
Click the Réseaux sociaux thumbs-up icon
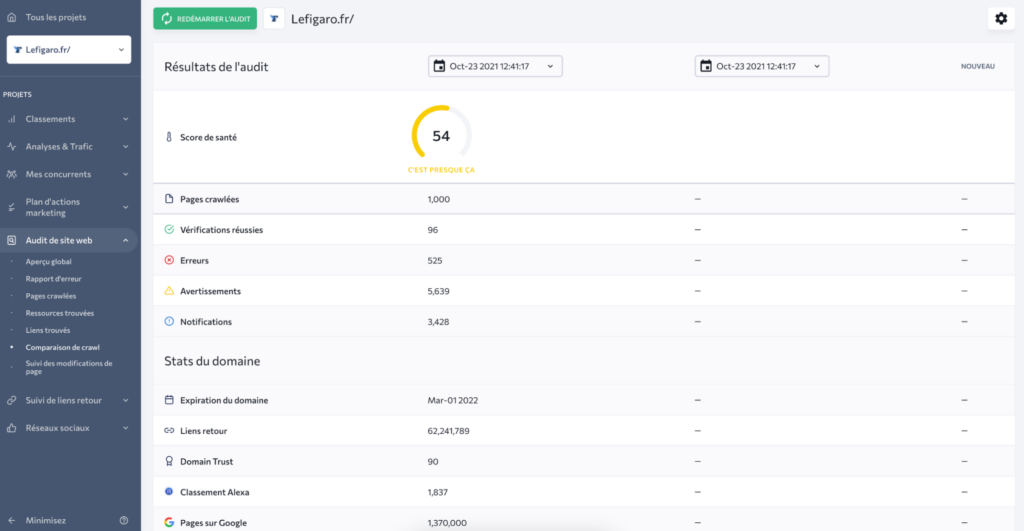[12, 428]
